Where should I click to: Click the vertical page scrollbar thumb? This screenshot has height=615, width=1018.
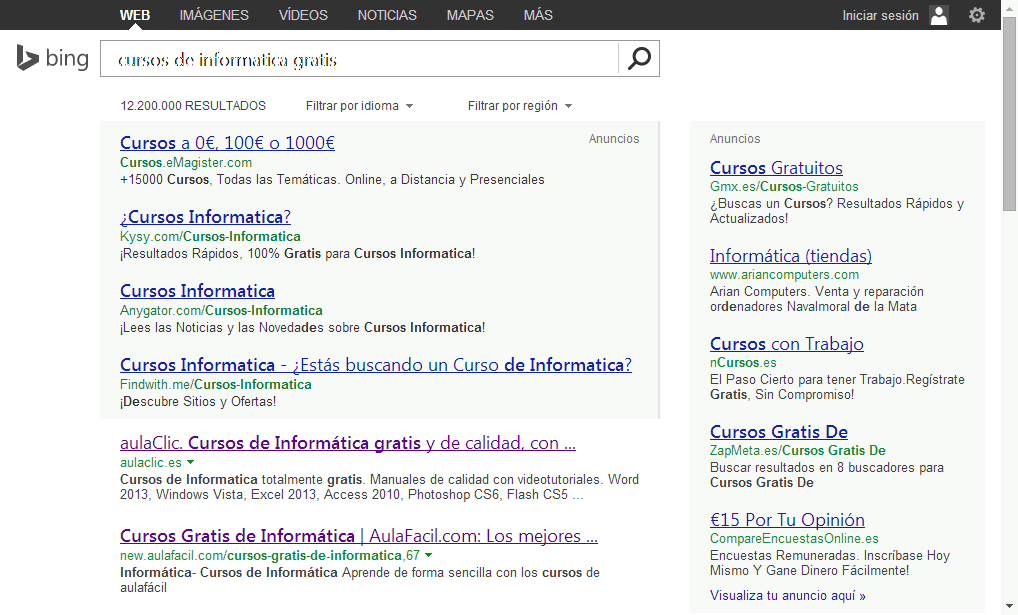coord(1009,114)
